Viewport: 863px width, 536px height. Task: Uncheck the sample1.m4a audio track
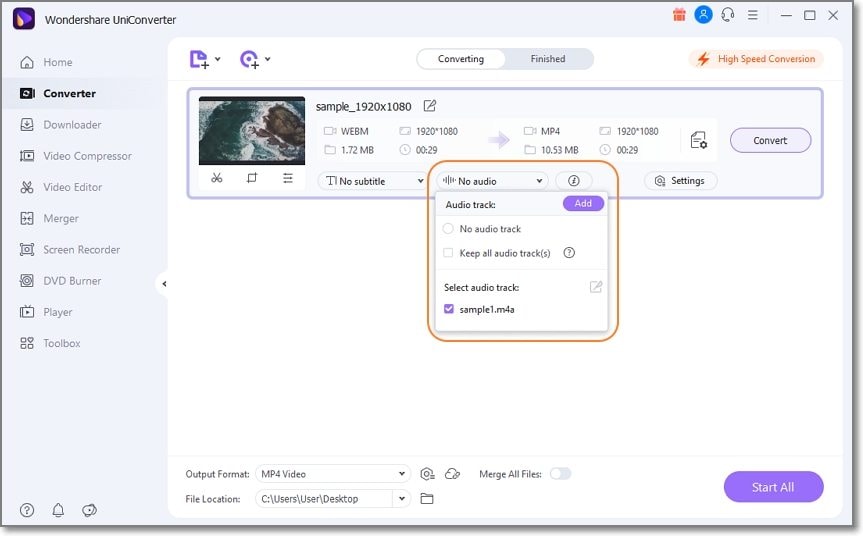(x=449, y=309)
